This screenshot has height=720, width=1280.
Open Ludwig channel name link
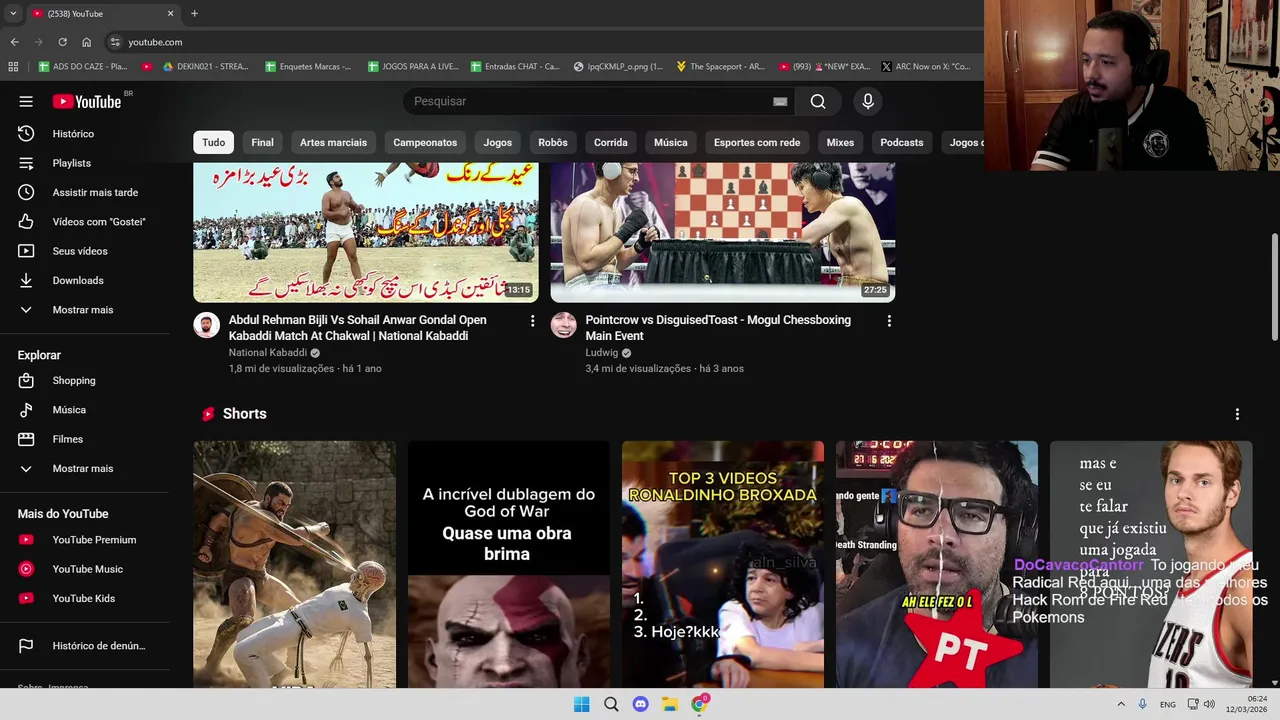602,353
